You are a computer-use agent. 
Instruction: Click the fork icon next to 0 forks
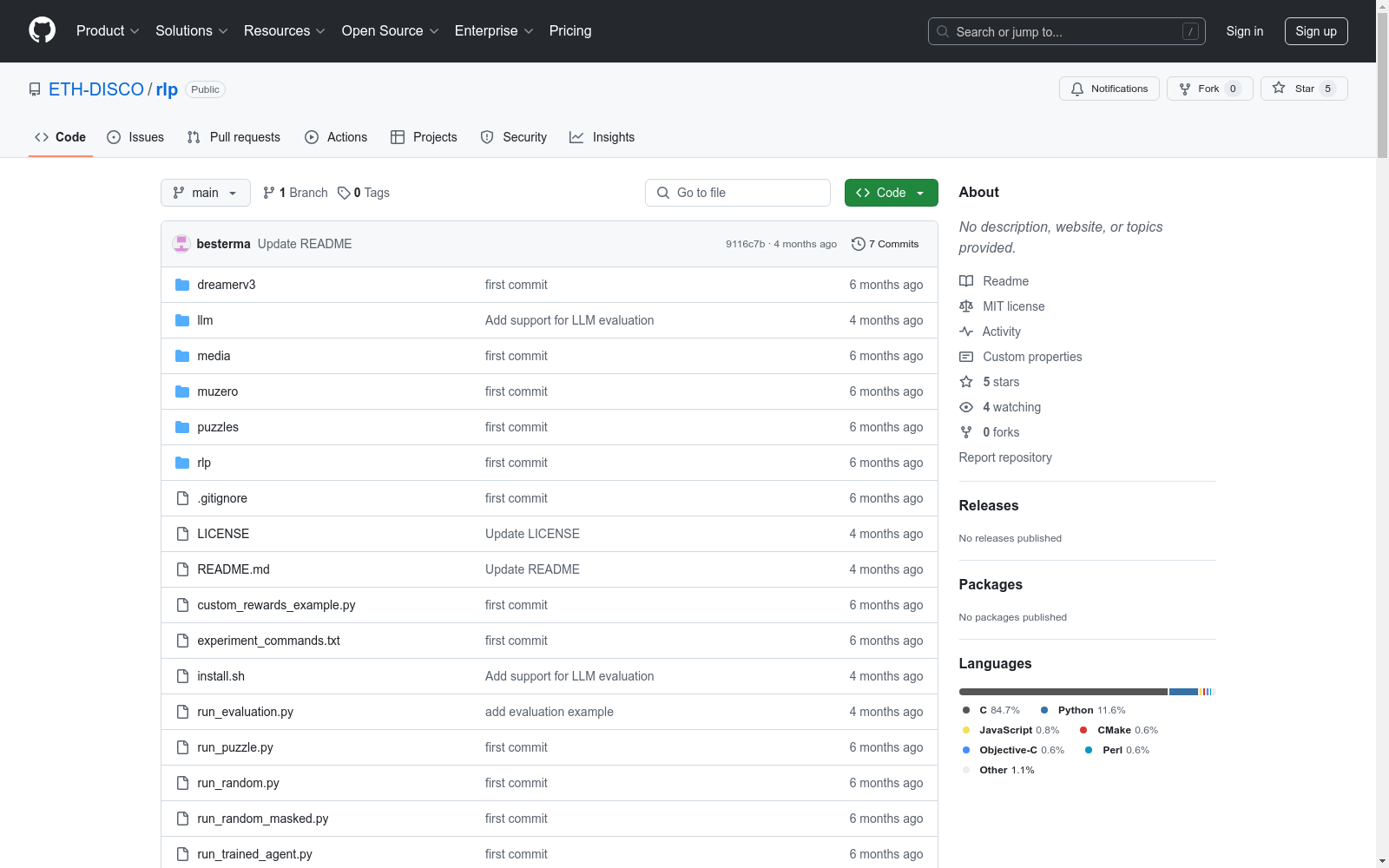(x=966, y=432)
